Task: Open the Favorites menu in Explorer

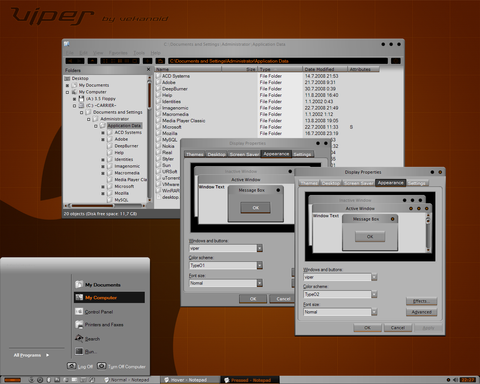Action: click(118, 53)
